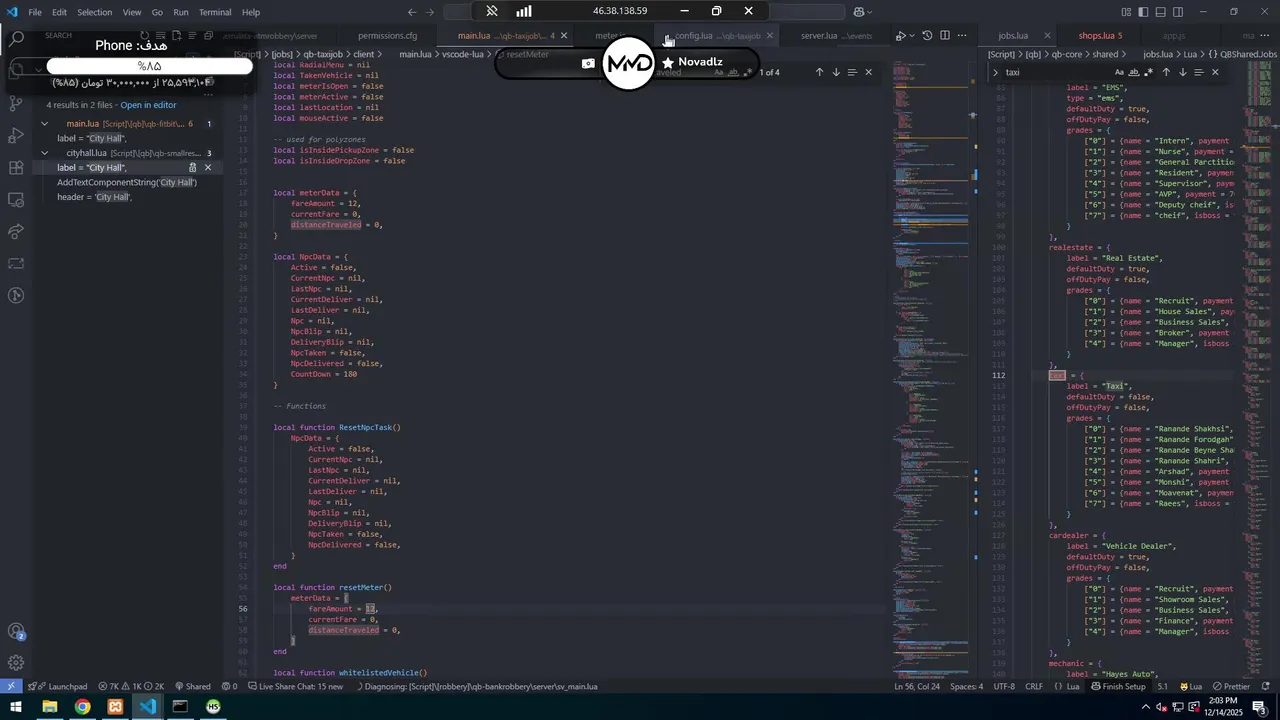Open the Terminal menu
The height and width of the screenshot is (720, 1280).
[x=215, y=12]
